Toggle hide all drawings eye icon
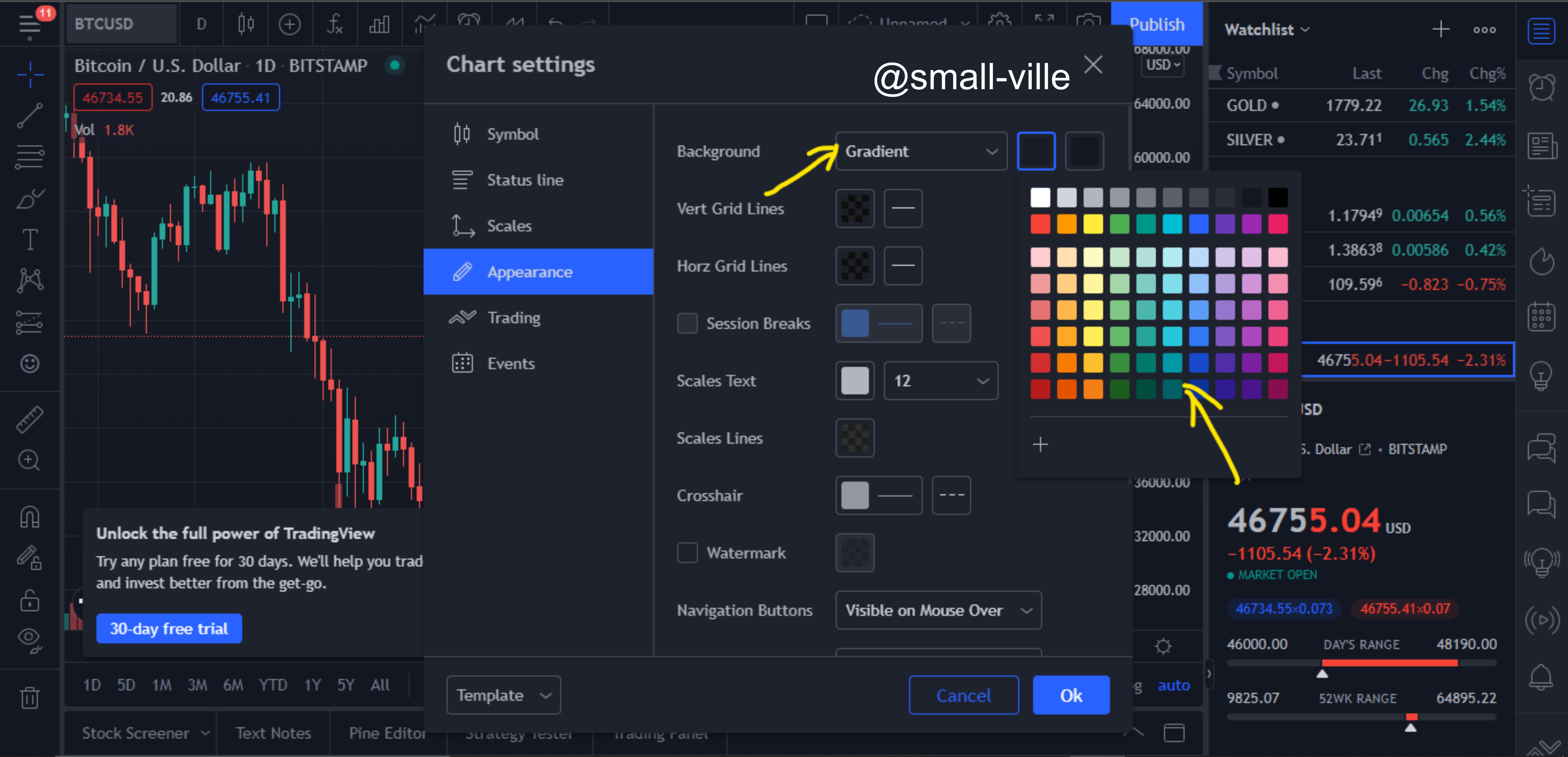Viewport: 1568px width, 757px height. click(29, 640)
